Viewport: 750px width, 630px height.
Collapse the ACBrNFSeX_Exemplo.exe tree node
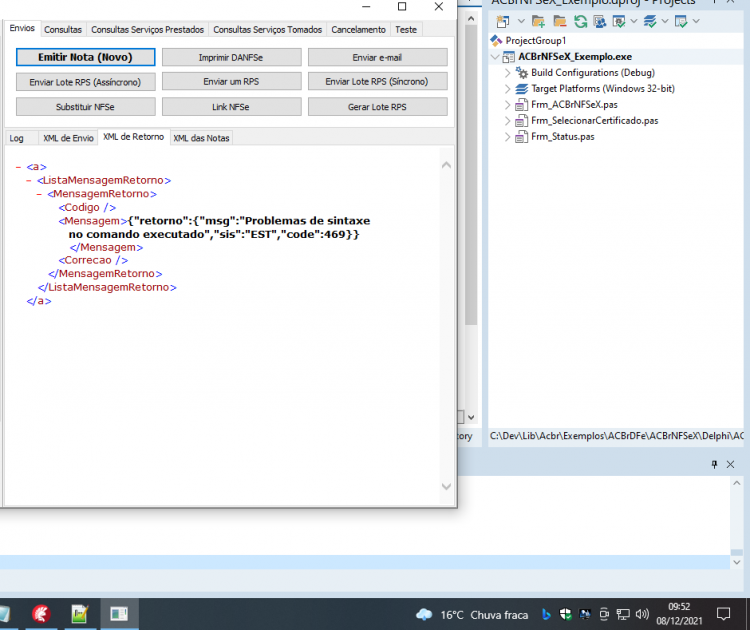pyautogui.click(x=496, y=57)
